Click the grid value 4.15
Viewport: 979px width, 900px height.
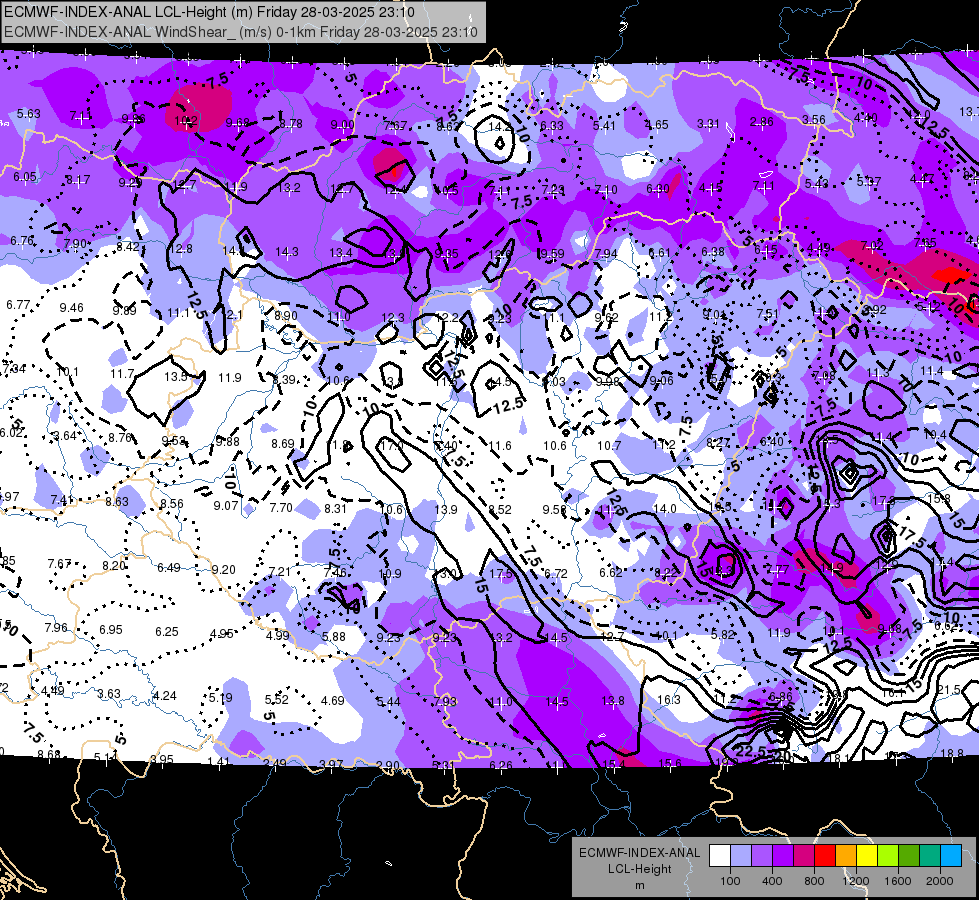[711, 188]
